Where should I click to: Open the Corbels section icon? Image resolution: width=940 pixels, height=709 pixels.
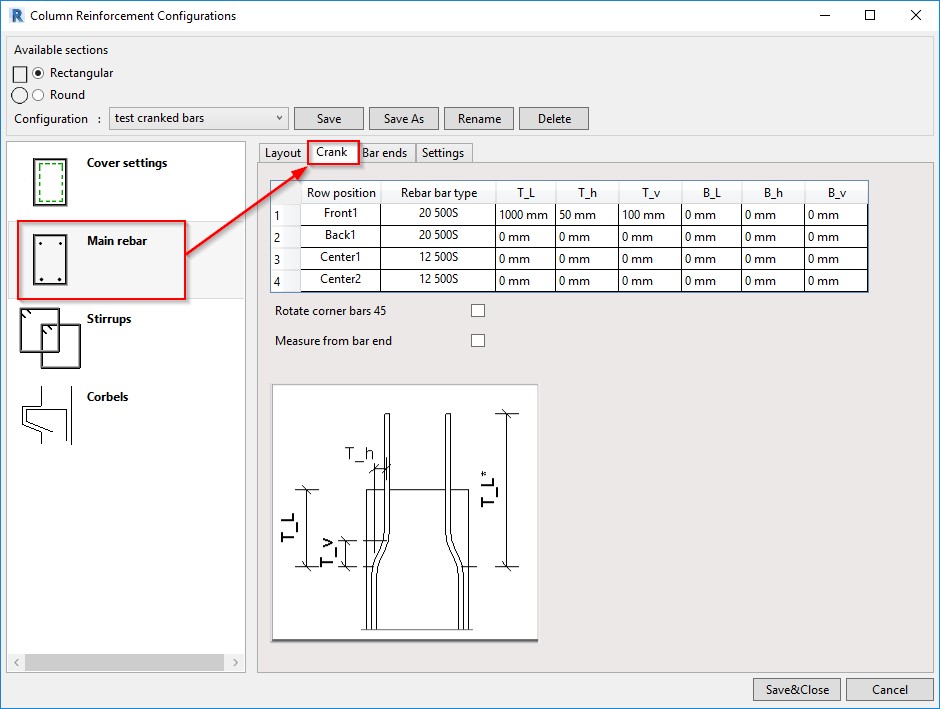[47, 415]
